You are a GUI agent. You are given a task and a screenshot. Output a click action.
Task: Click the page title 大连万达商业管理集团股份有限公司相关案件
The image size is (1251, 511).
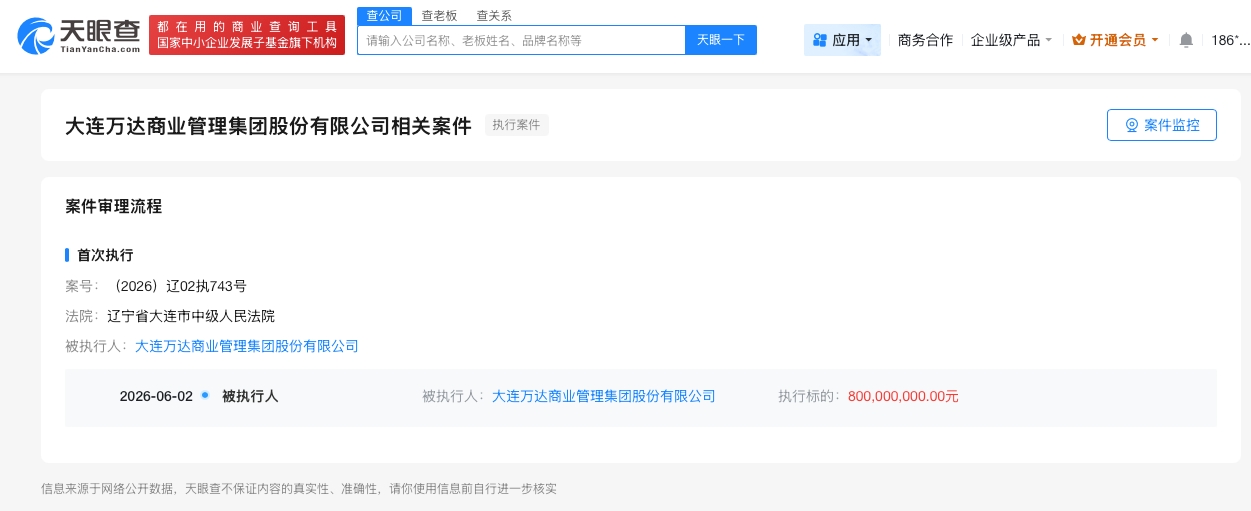pyautogui.click(x=268, y=126)
